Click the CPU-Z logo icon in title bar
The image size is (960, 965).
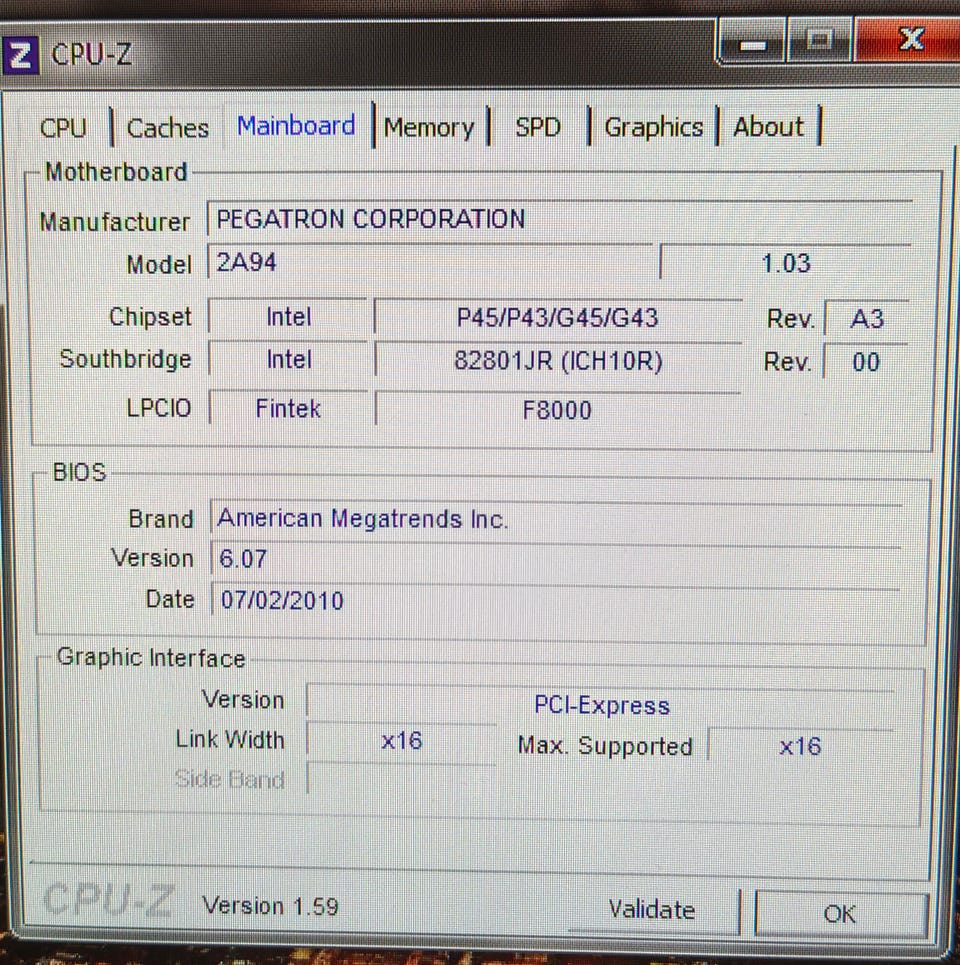tap(20, 55)
